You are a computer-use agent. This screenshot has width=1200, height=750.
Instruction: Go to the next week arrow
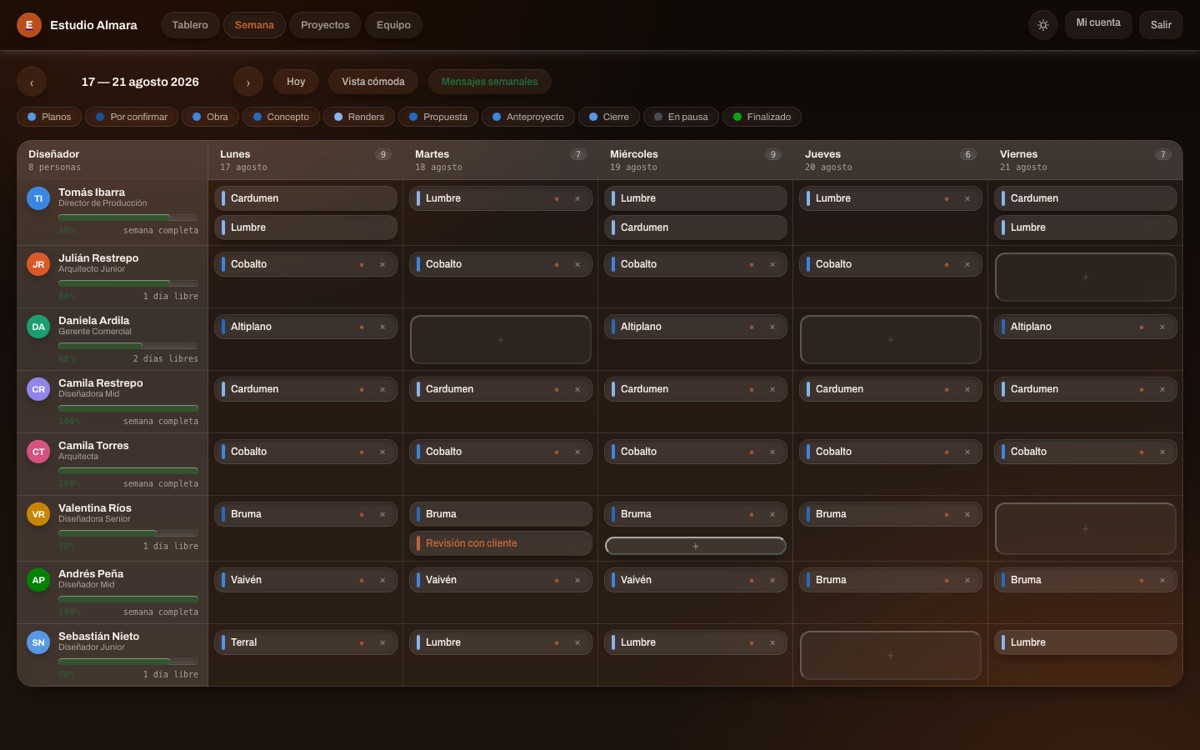coord(248,82)
